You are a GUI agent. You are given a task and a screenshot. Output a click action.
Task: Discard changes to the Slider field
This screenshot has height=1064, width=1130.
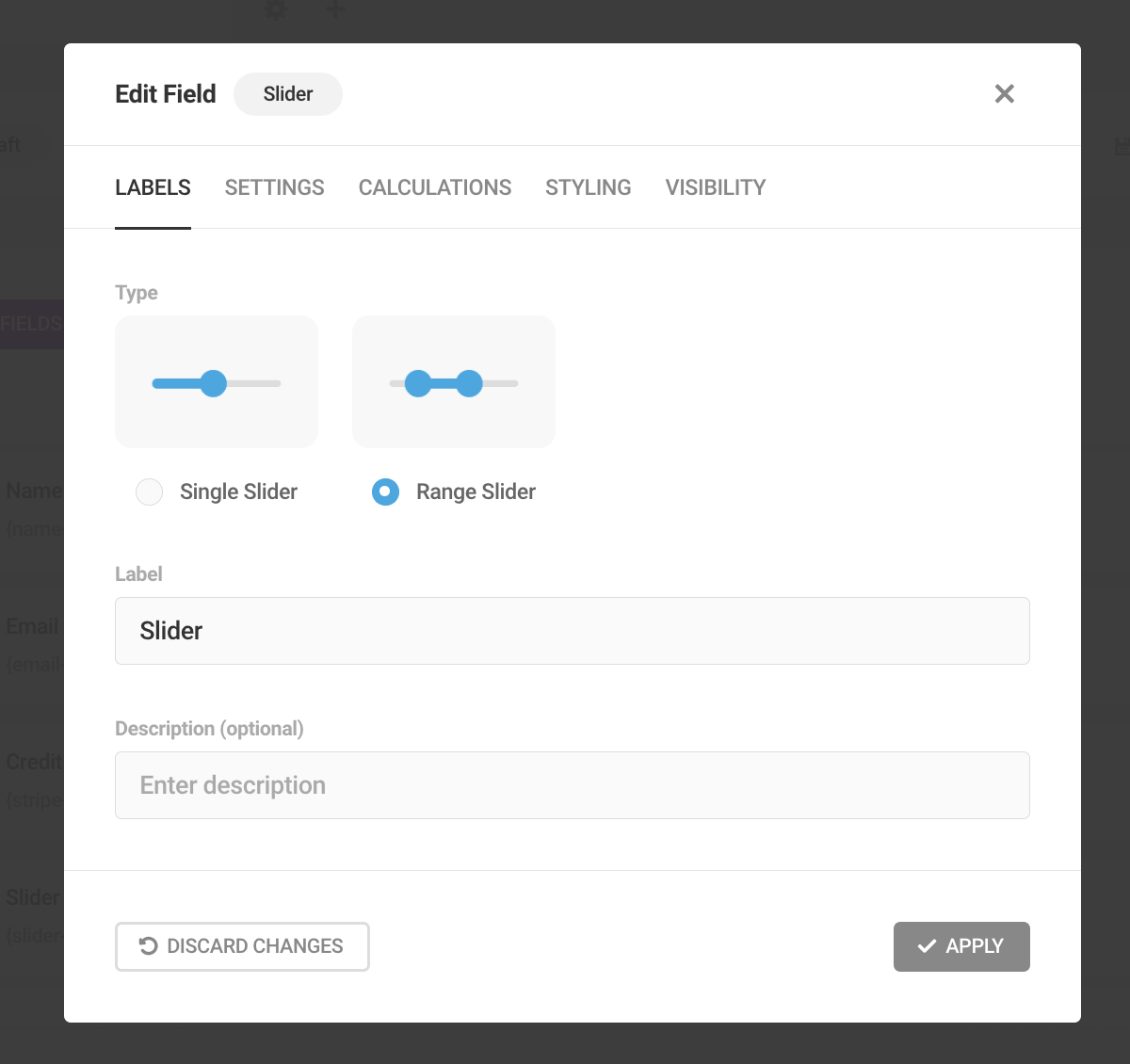(242, 946)
